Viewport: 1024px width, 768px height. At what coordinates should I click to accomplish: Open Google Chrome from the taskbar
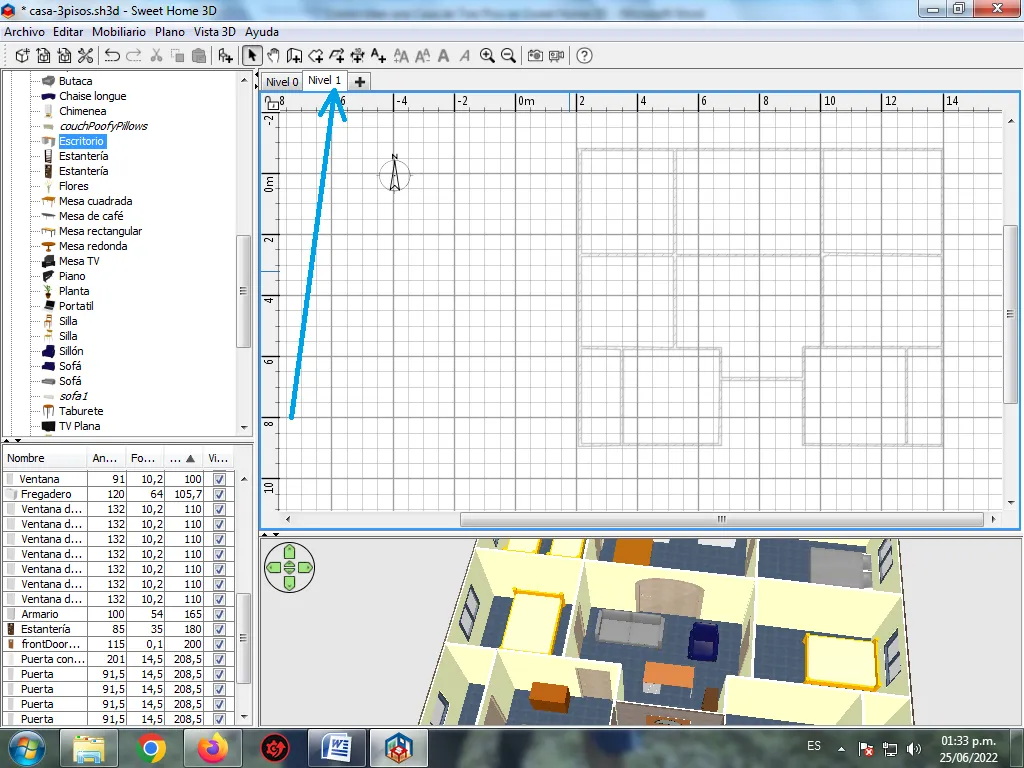[x=151, y=748]
